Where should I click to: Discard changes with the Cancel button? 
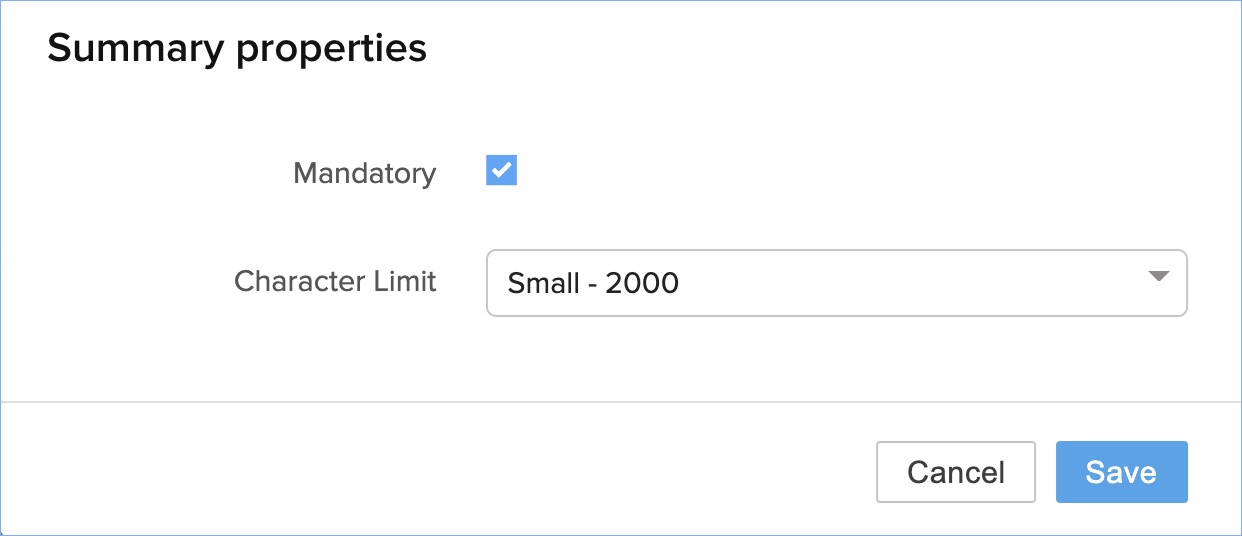click(x=955, y=472)
